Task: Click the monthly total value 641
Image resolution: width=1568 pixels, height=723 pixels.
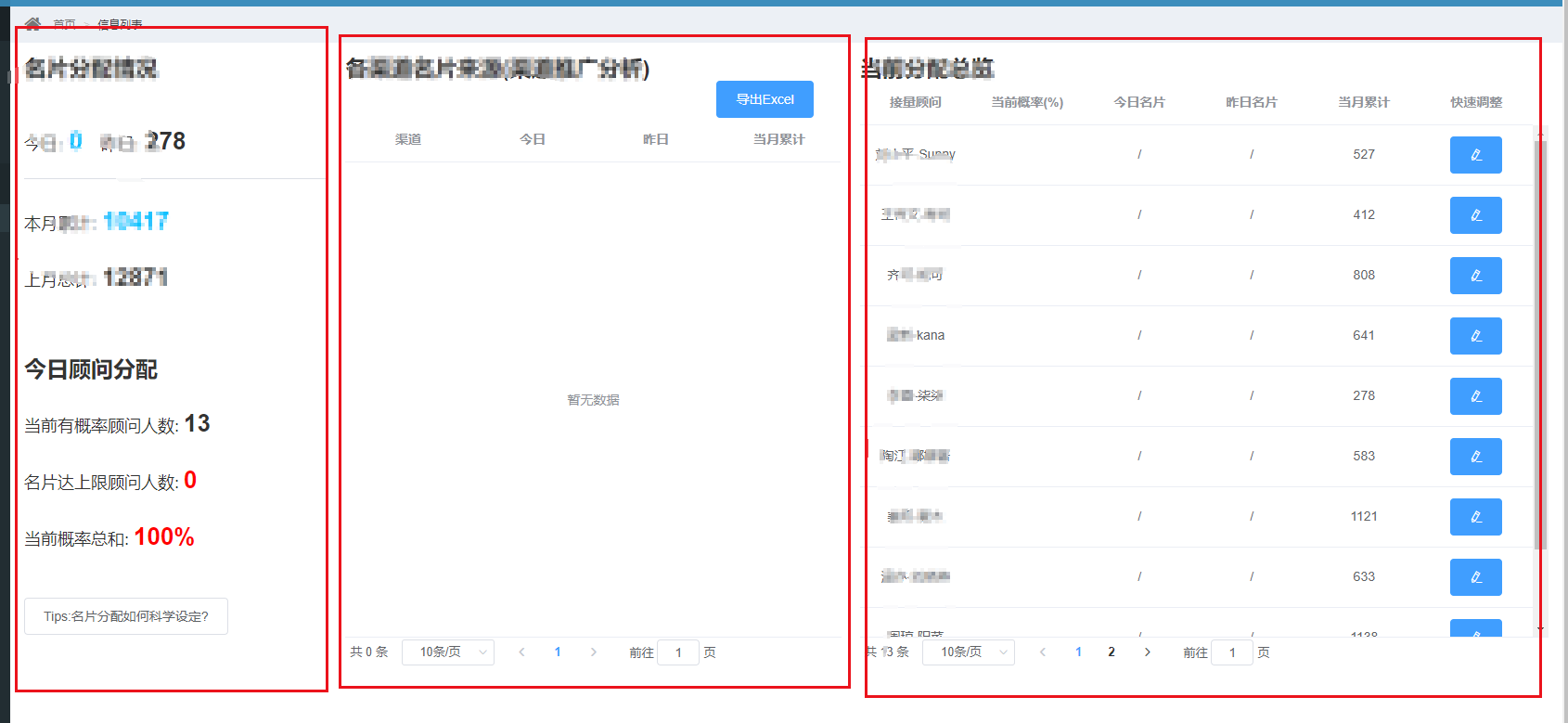Action: 1364,336
